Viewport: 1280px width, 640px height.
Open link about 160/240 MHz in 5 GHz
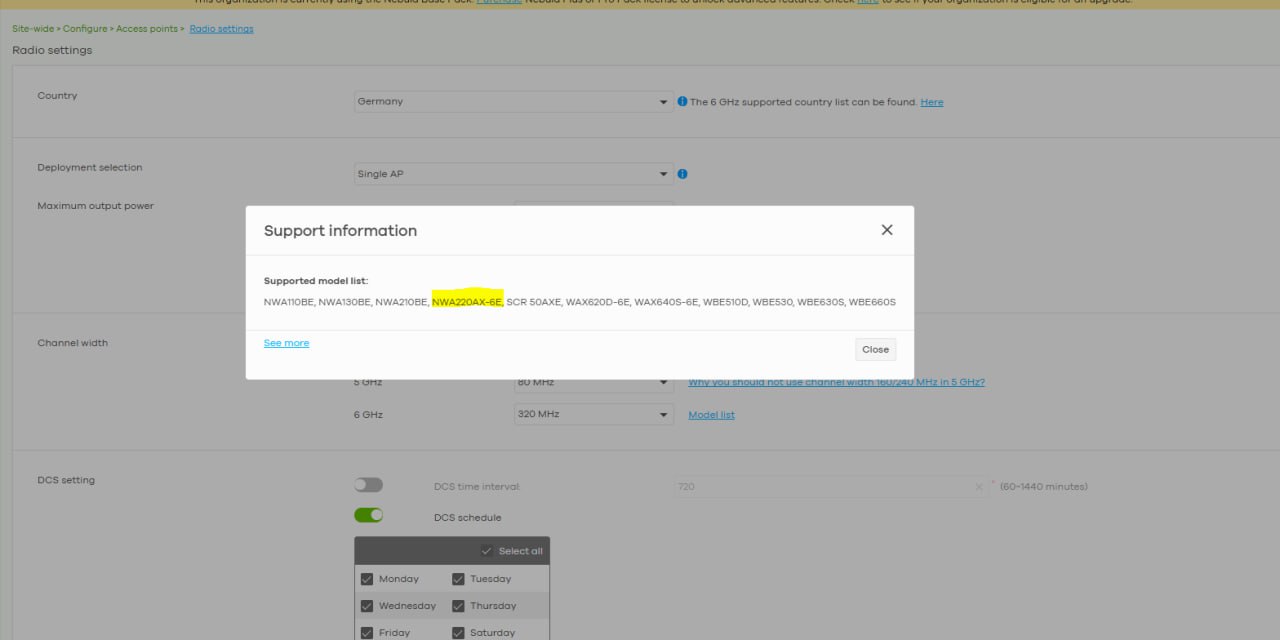pos(836,382)
